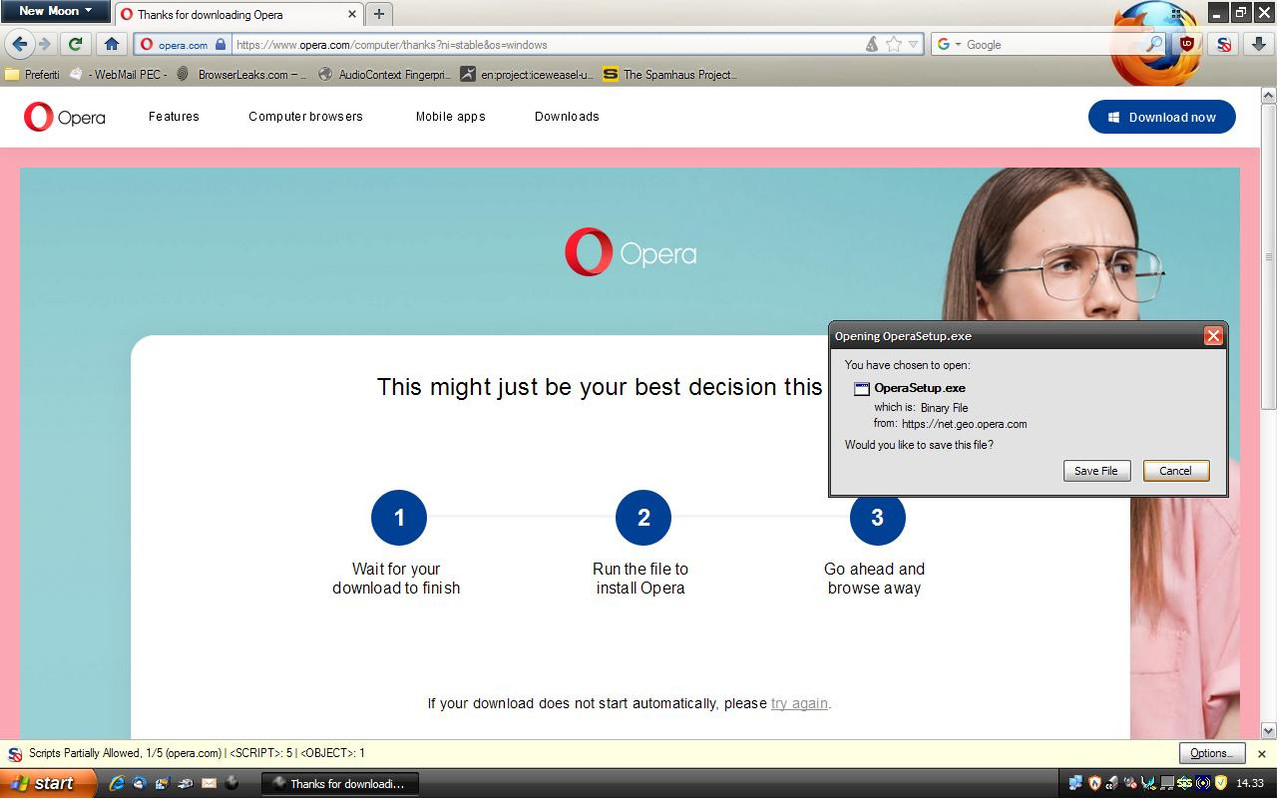Click the https://net.geo.opera.com source text

tap(964, 424)
